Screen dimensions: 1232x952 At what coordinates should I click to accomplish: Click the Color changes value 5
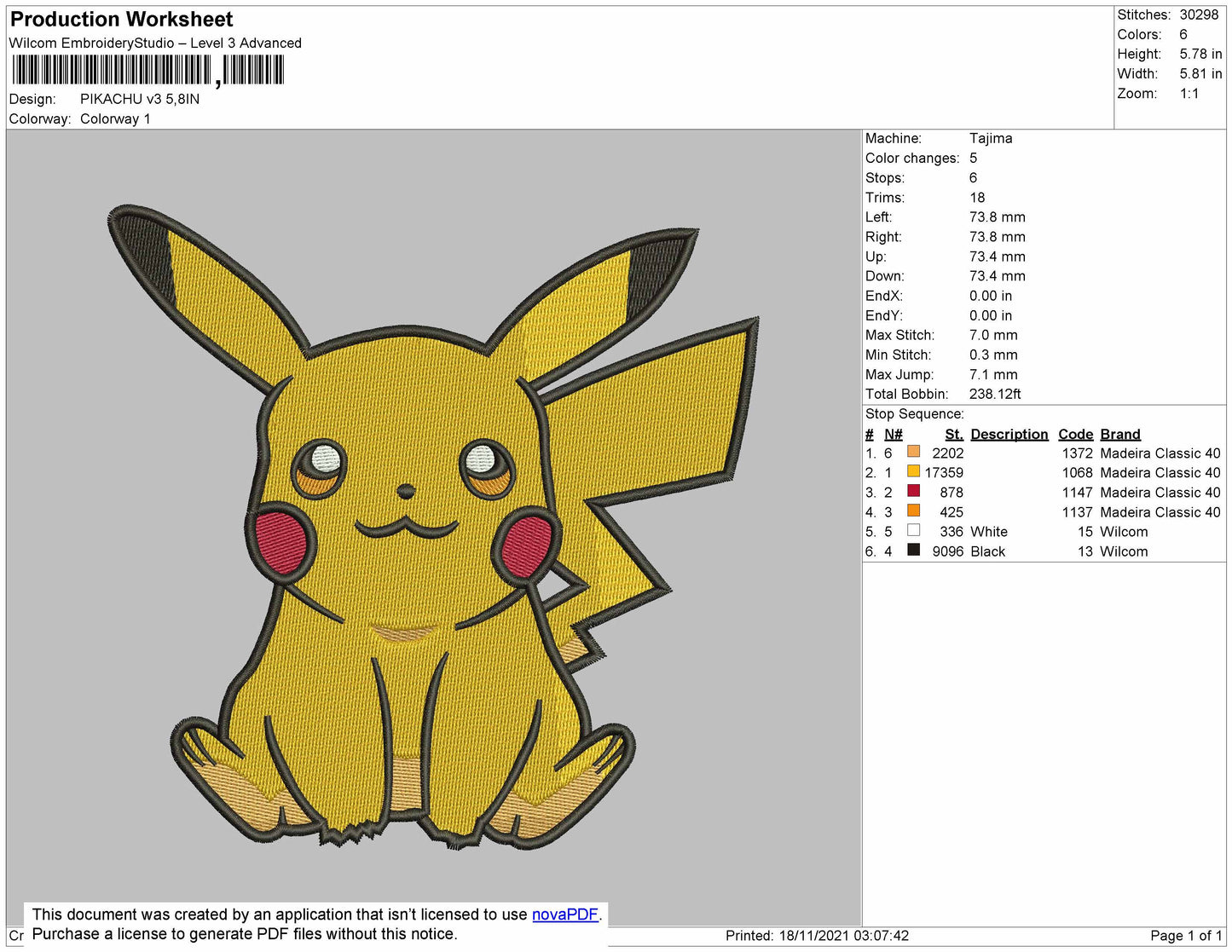tap(974, 158)
